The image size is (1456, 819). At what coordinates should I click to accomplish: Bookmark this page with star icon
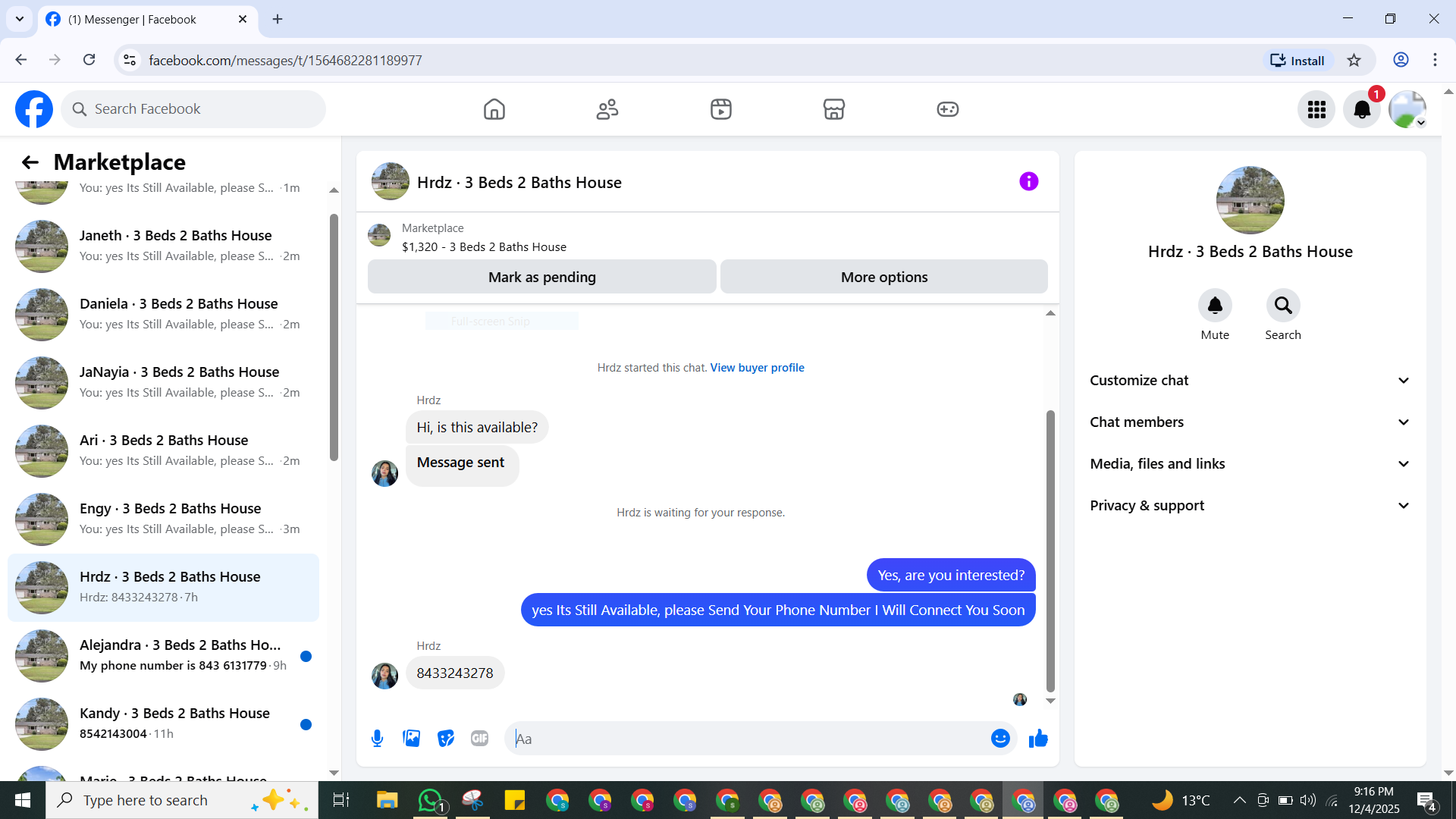1354,61
